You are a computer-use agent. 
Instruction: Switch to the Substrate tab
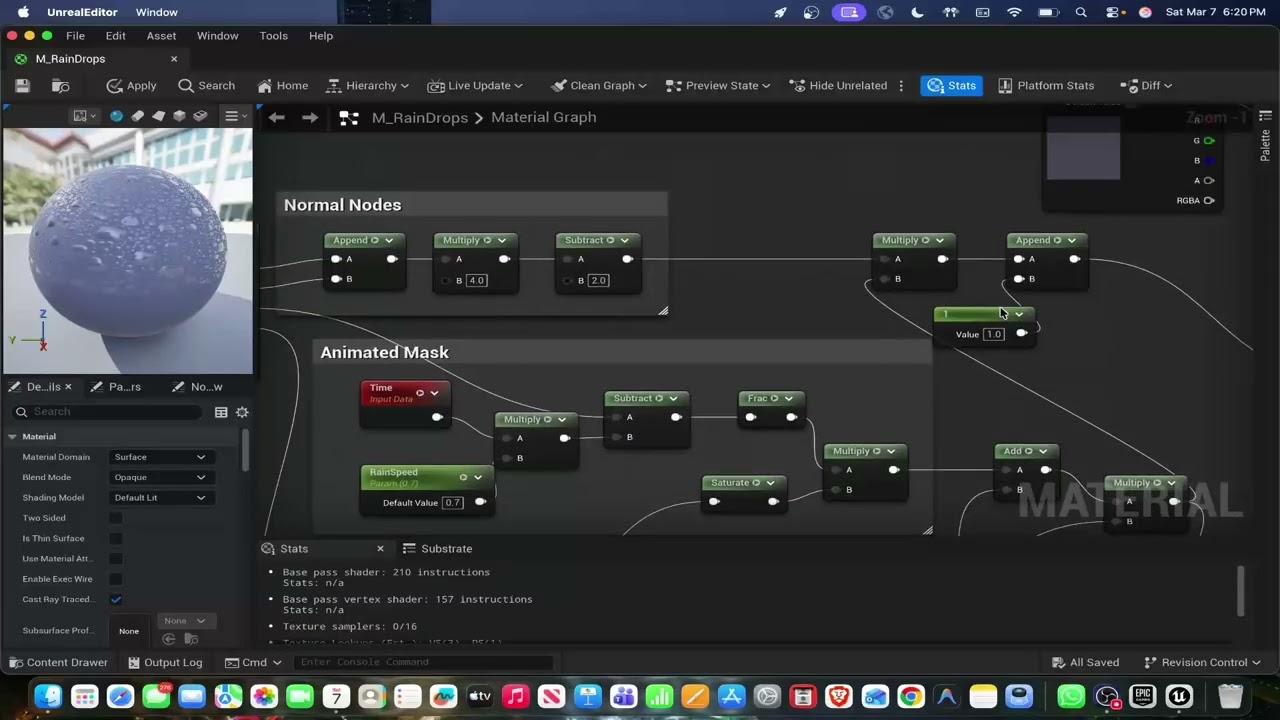tap(437, 549)
